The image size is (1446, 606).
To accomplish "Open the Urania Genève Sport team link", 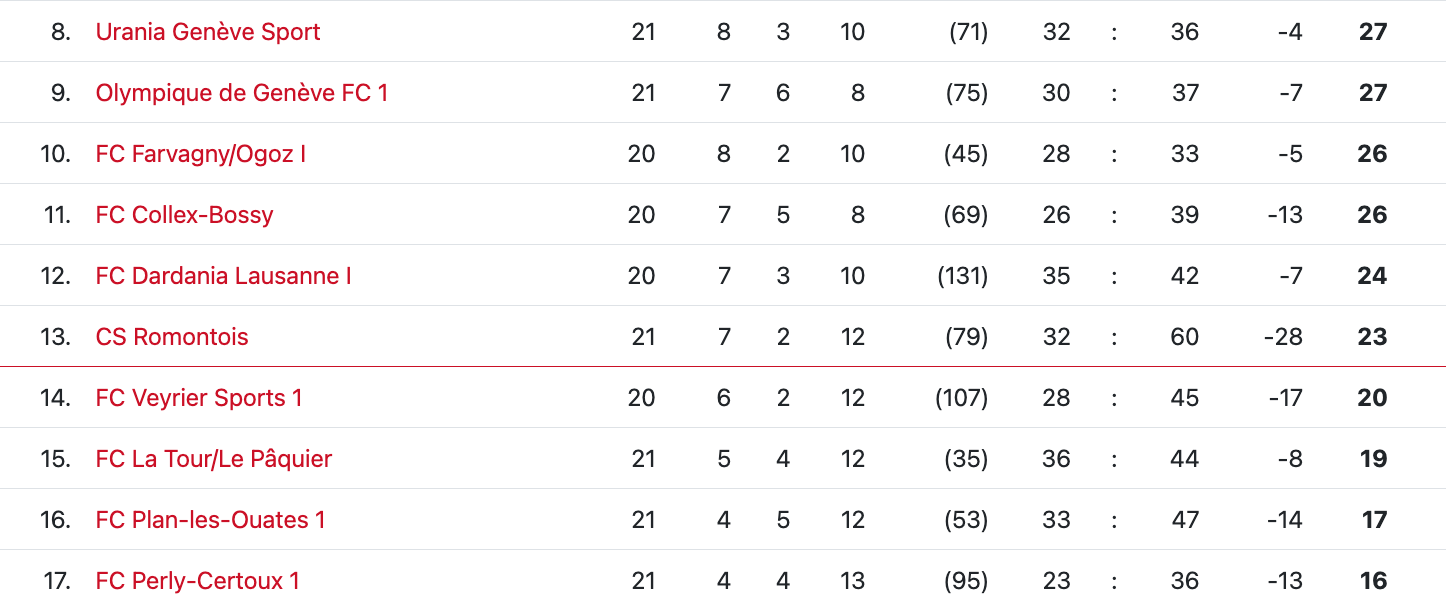I will point(208,32).
